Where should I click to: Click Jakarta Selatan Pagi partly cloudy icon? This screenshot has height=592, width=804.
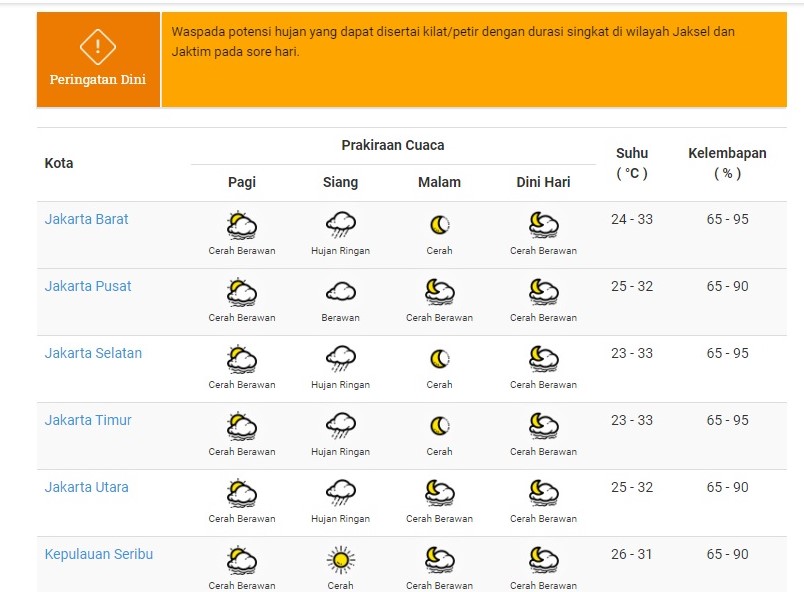point(242,359)
